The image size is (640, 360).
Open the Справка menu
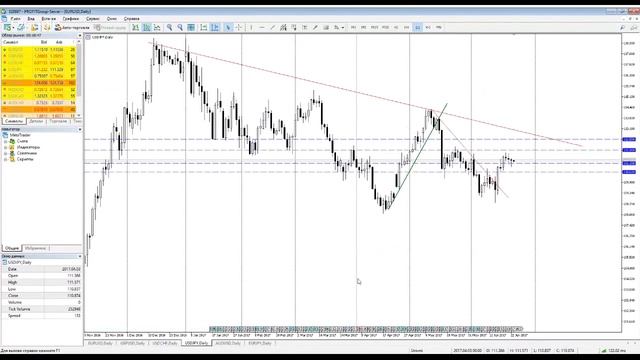[131, 19]
